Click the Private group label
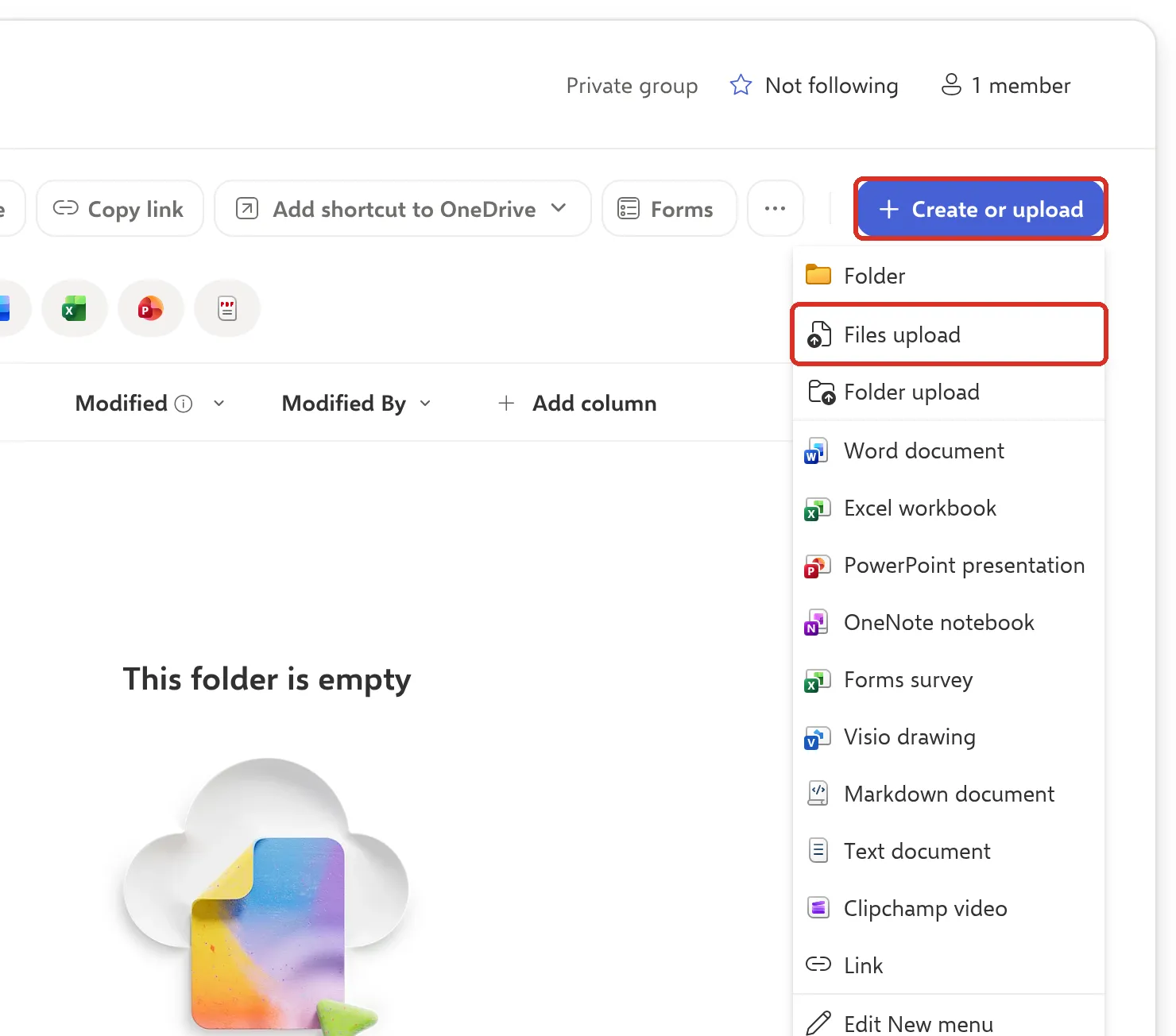Viewport: 1176px width, 1036px height. pyautogui.click(x=632, y=85)
